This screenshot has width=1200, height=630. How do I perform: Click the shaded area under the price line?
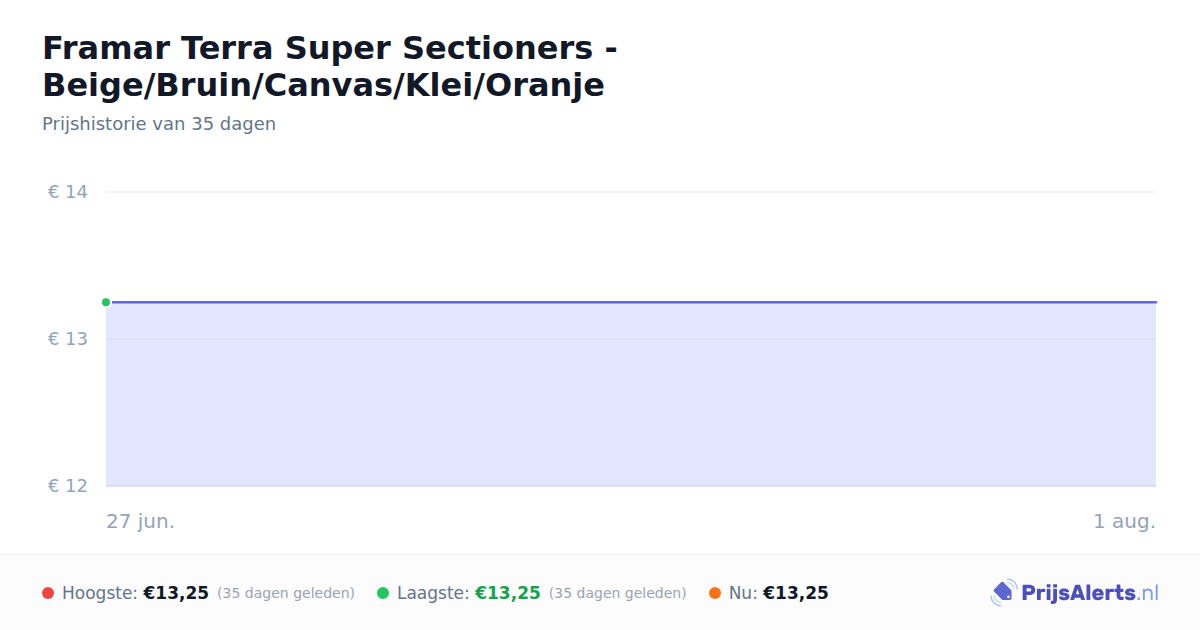631,395
